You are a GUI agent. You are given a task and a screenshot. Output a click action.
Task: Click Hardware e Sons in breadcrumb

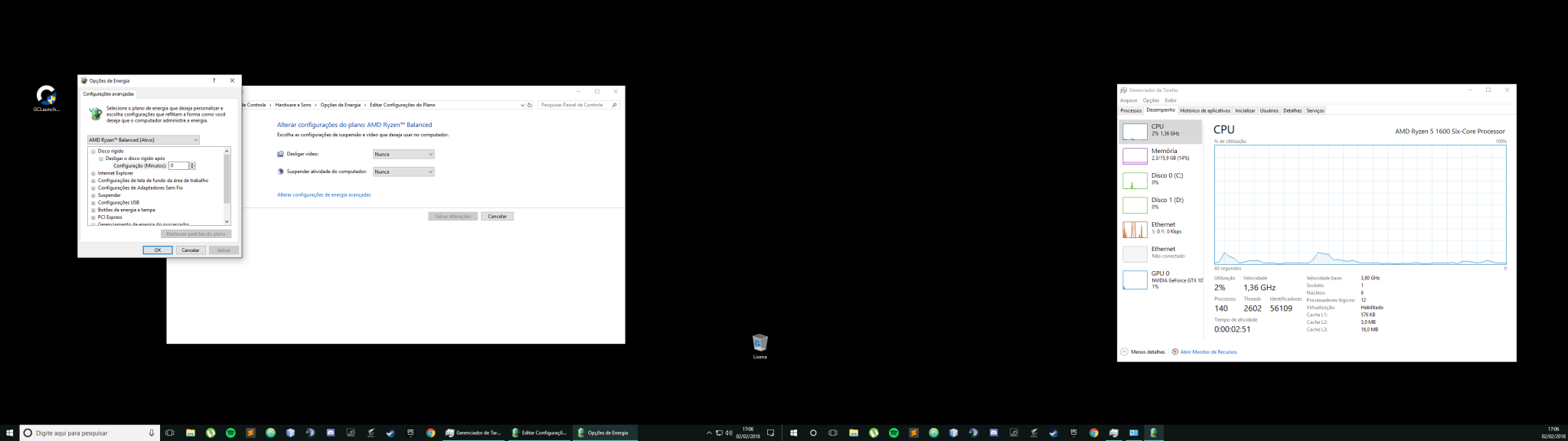(x=293, y=105)
